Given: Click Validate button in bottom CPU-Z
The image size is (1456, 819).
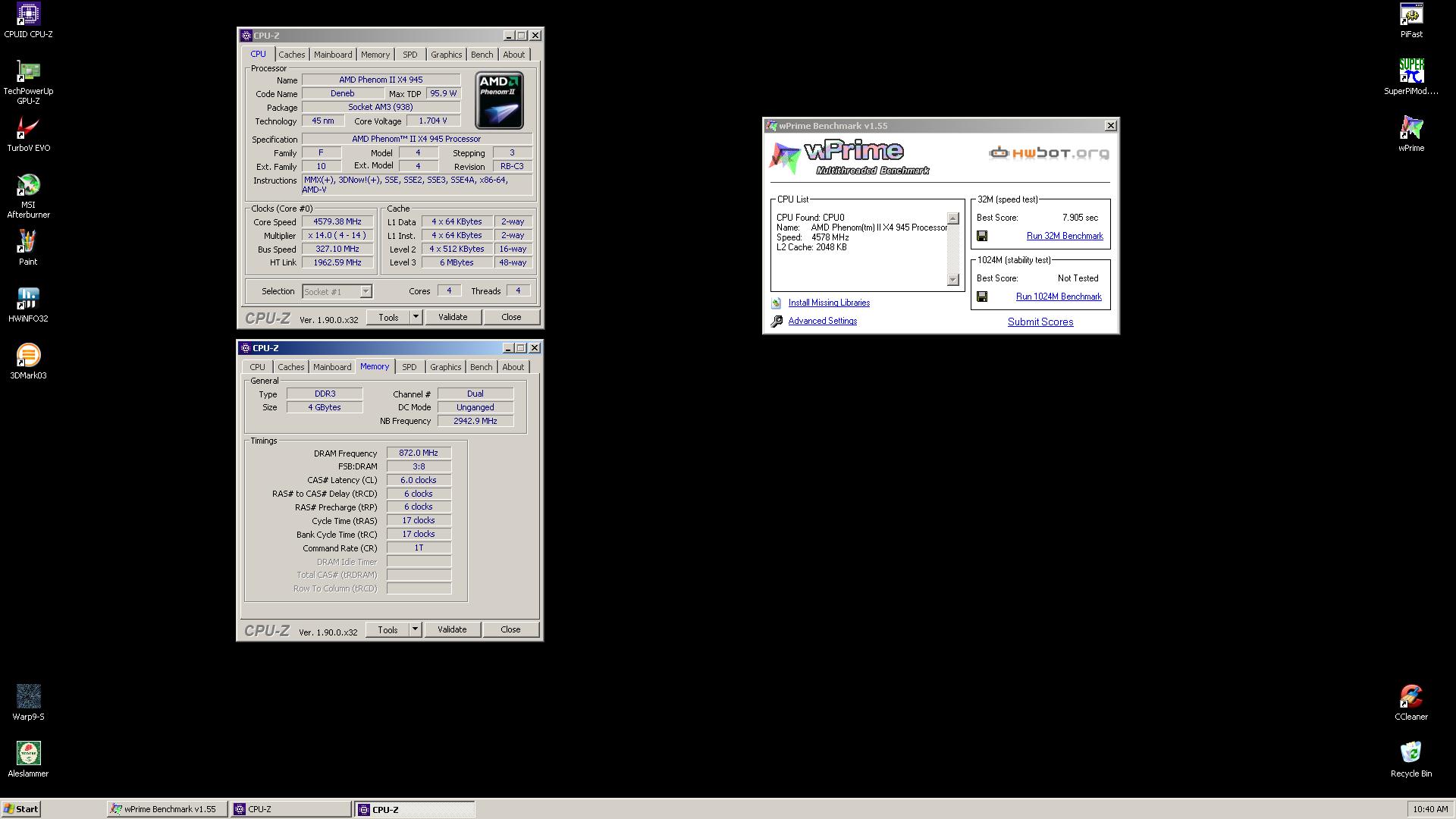Looking at the screenshot, I should (452, 629).
